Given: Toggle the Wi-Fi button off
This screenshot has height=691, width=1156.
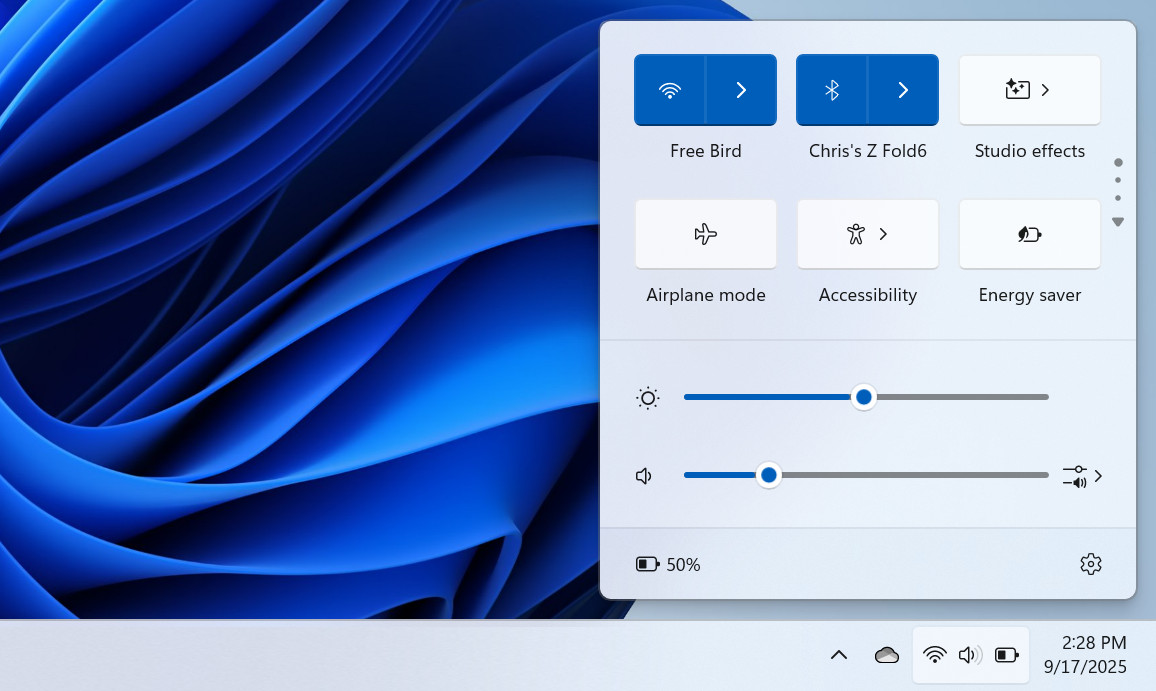Looking at the screenshot, I should point(670,90).
